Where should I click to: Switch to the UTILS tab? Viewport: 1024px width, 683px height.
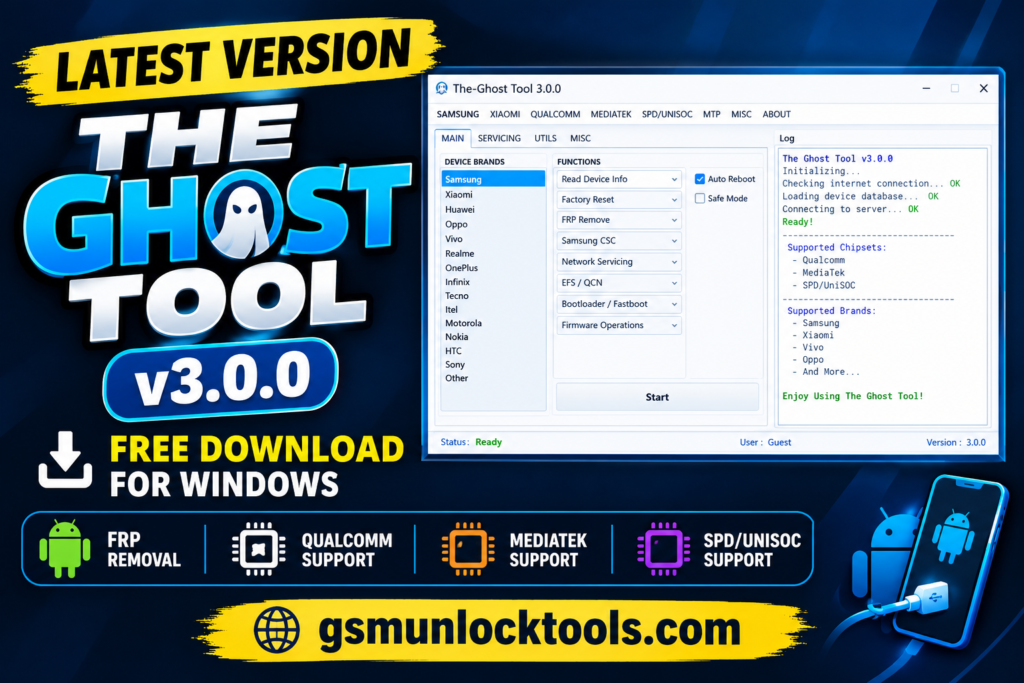[x=545, y=138]
